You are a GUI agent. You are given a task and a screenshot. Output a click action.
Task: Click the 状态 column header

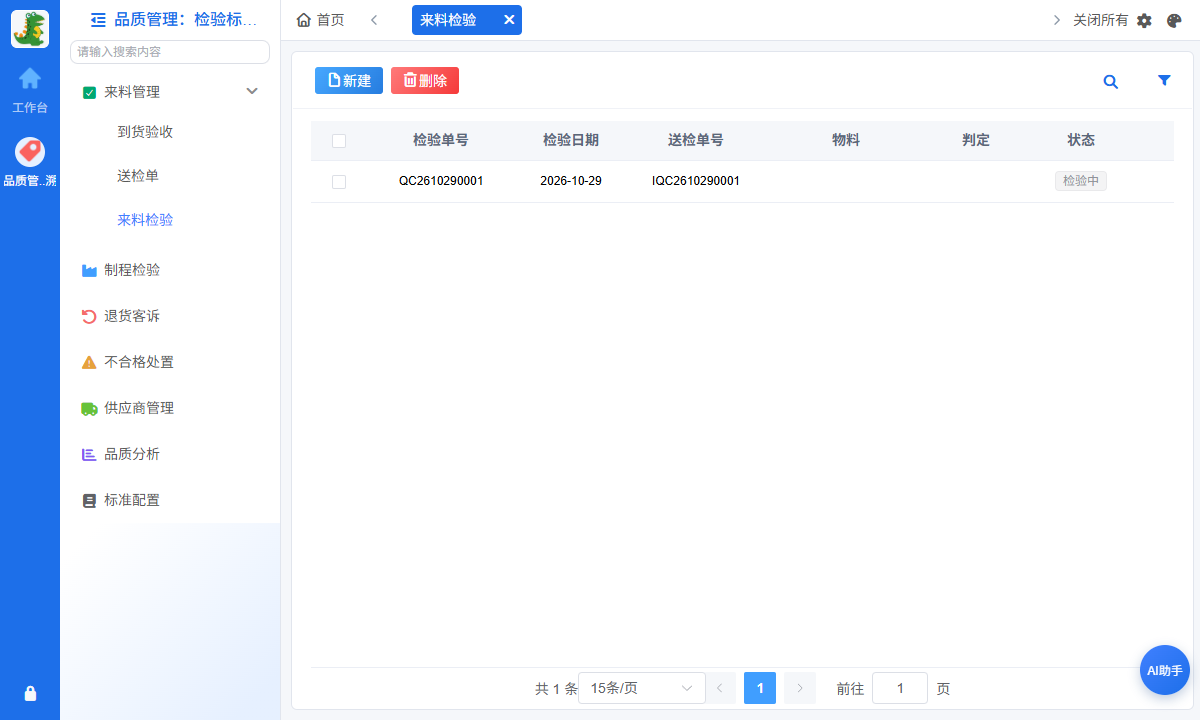(1081, 141)
